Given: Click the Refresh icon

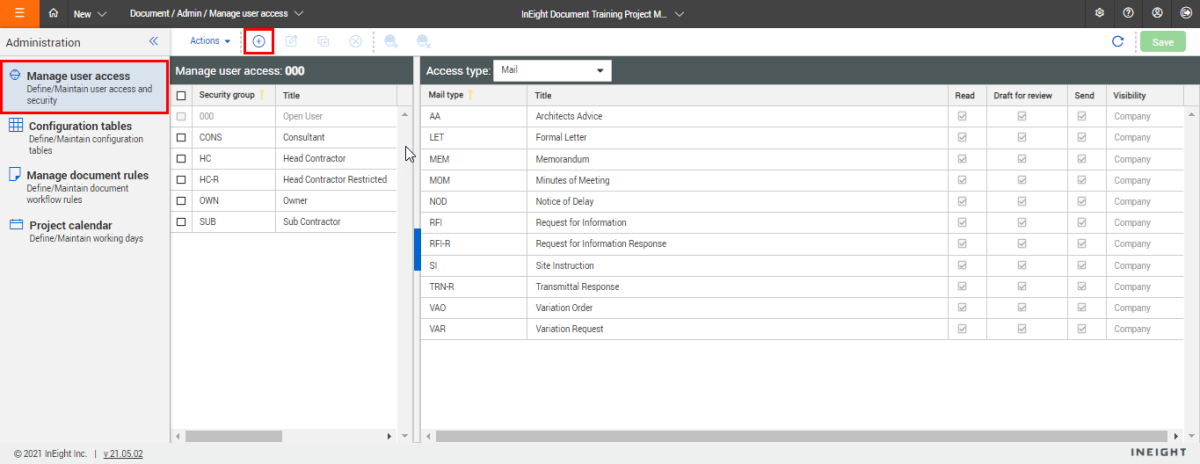Looking at the screenshot, I should coord(1118,42).
